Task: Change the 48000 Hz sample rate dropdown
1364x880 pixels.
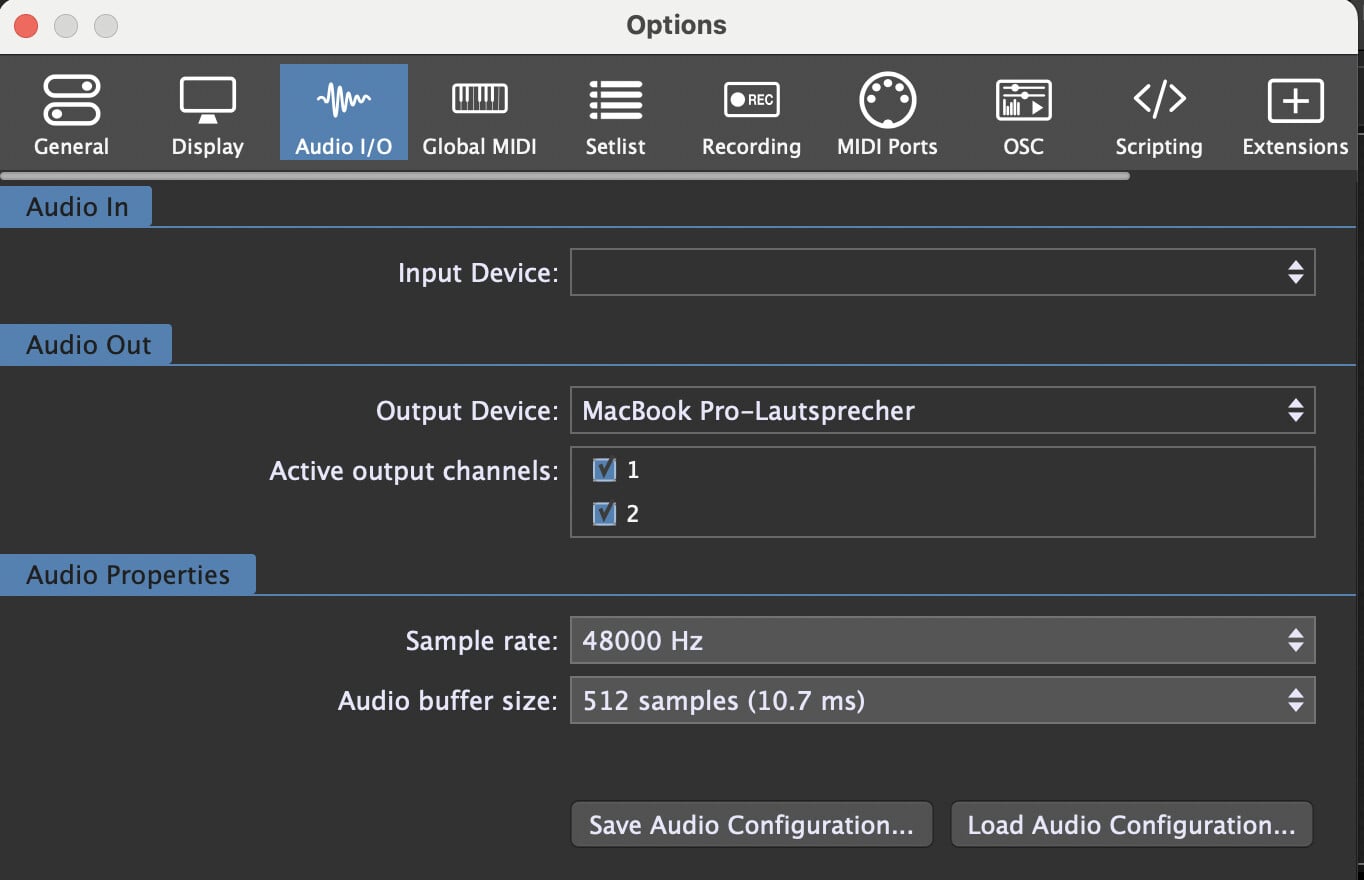Action: coord(942,641)
